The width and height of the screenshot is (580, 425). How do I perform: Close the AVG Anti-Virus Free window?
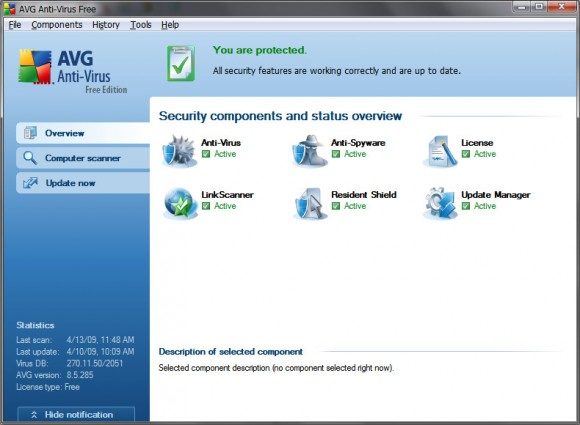[562, 7]
